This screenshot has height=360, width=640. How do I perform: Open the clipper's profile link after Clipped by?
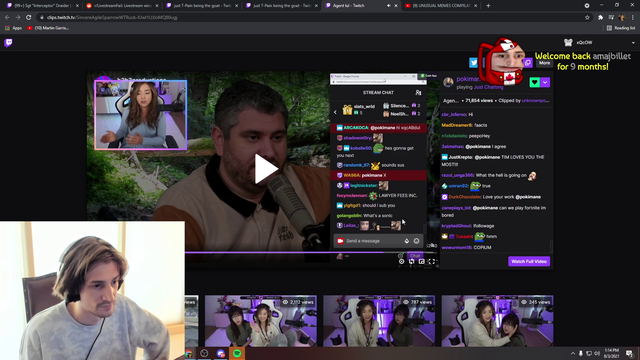pos(535,100)
